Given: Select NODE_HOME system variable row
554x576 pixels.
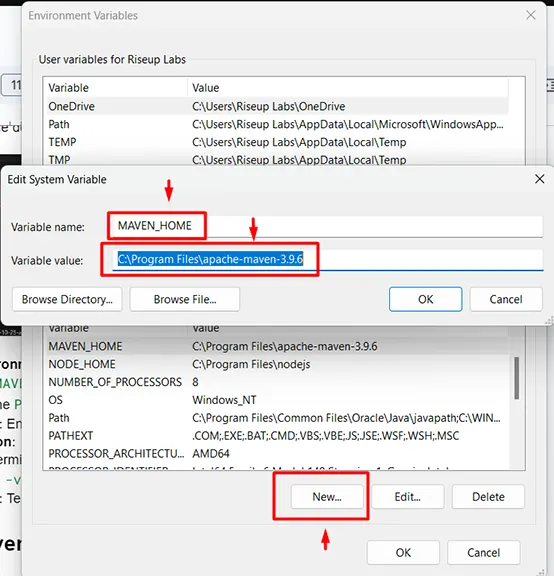Looking at the screenshot, I should tap(277, 364).
